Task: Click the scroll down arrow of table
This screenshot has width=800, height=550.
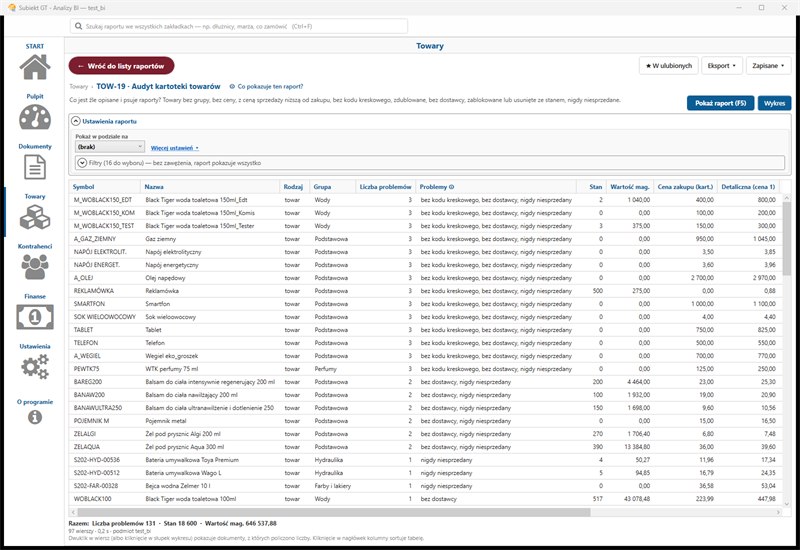Action: pos(786,503)
